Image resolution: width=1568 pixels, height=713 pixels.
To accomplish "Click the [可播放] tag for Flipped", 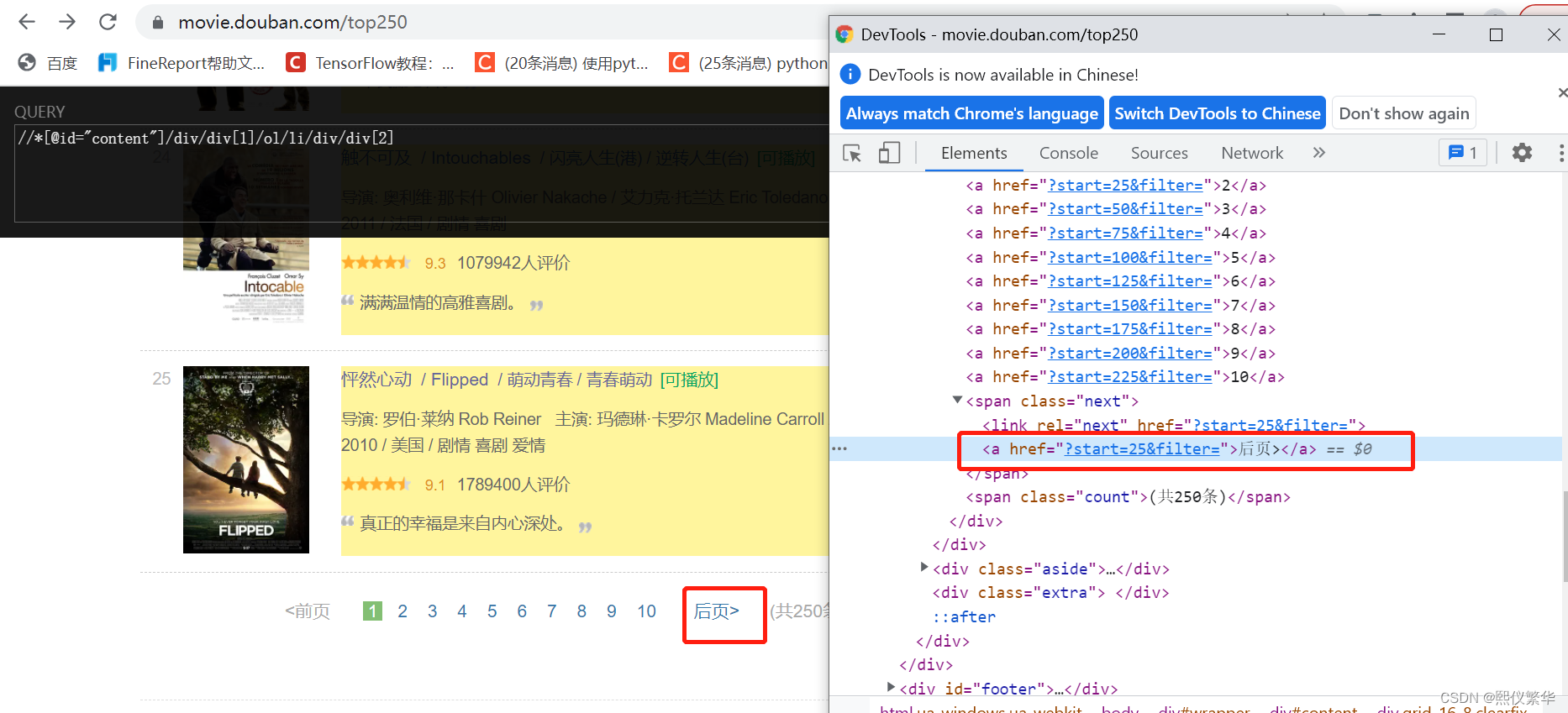I will click(689, 380).
